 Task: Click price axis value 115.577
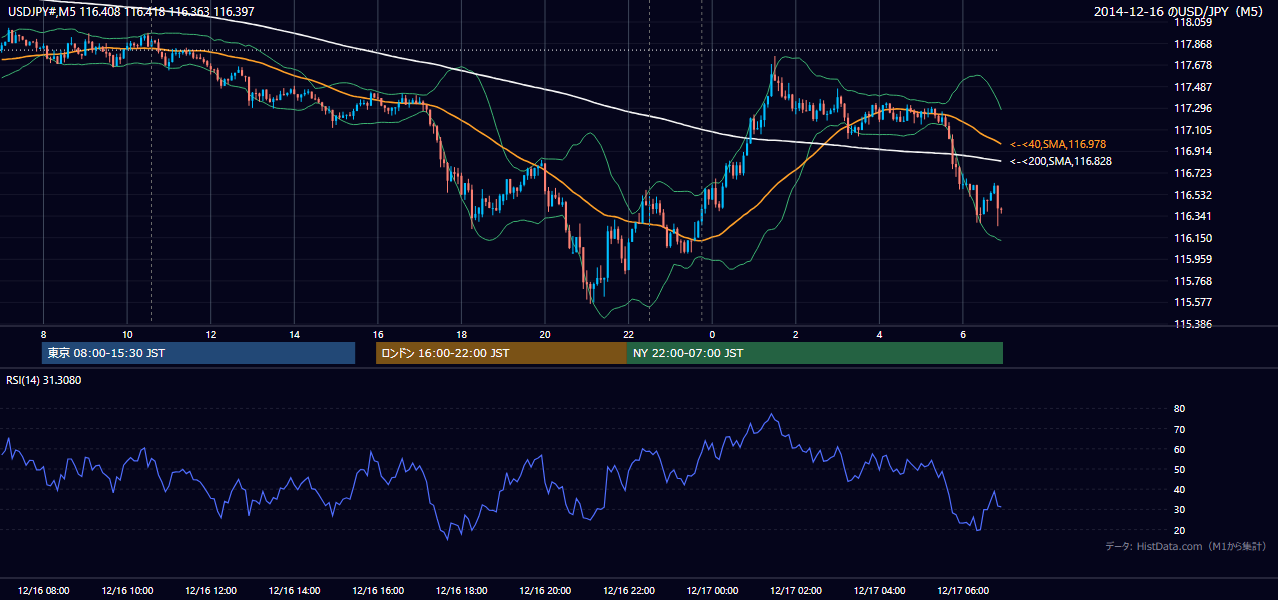1192,302
